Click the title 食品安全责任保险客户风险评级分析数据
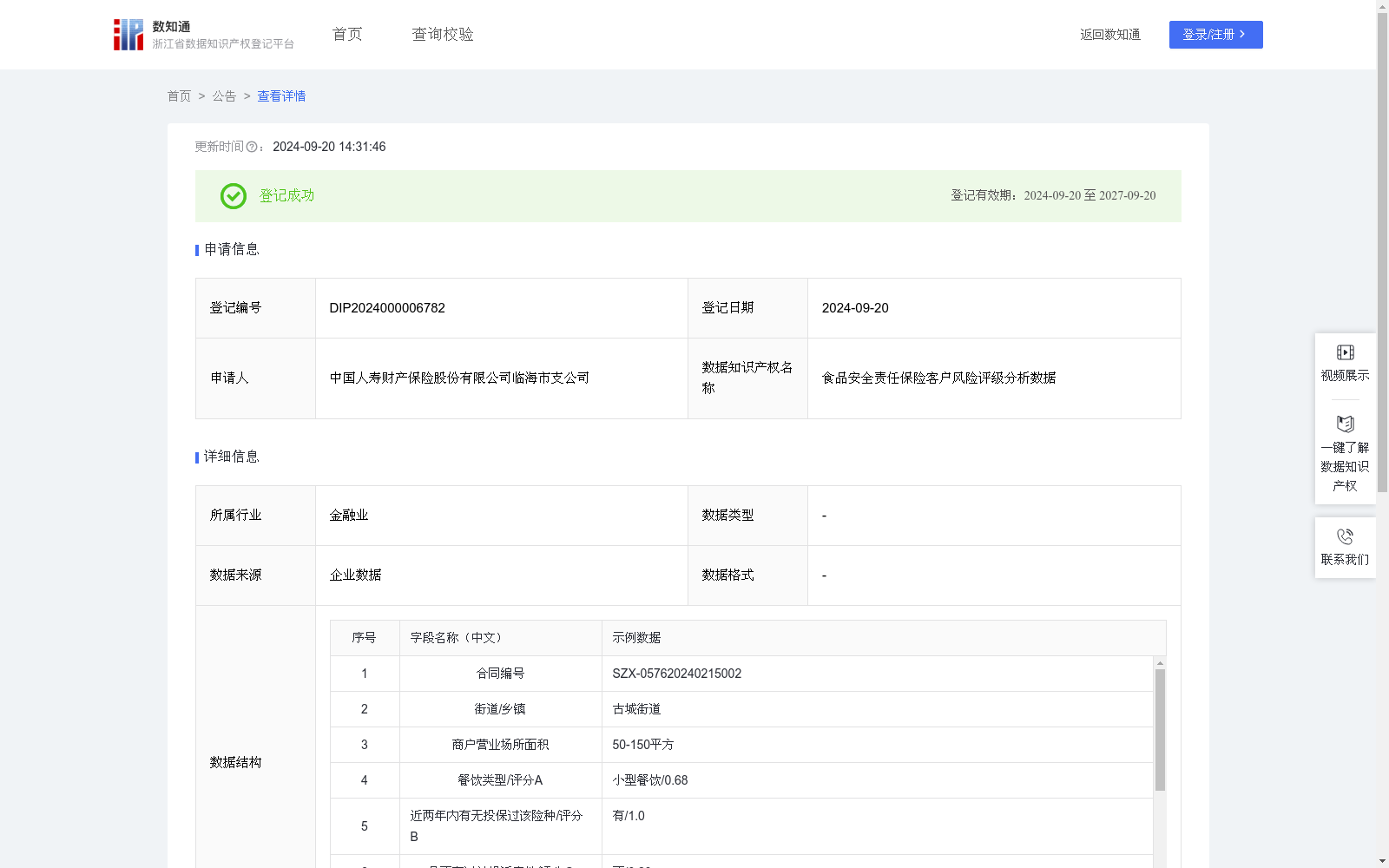Screen dimensions: 1389x868 click(x=938, y=378)
